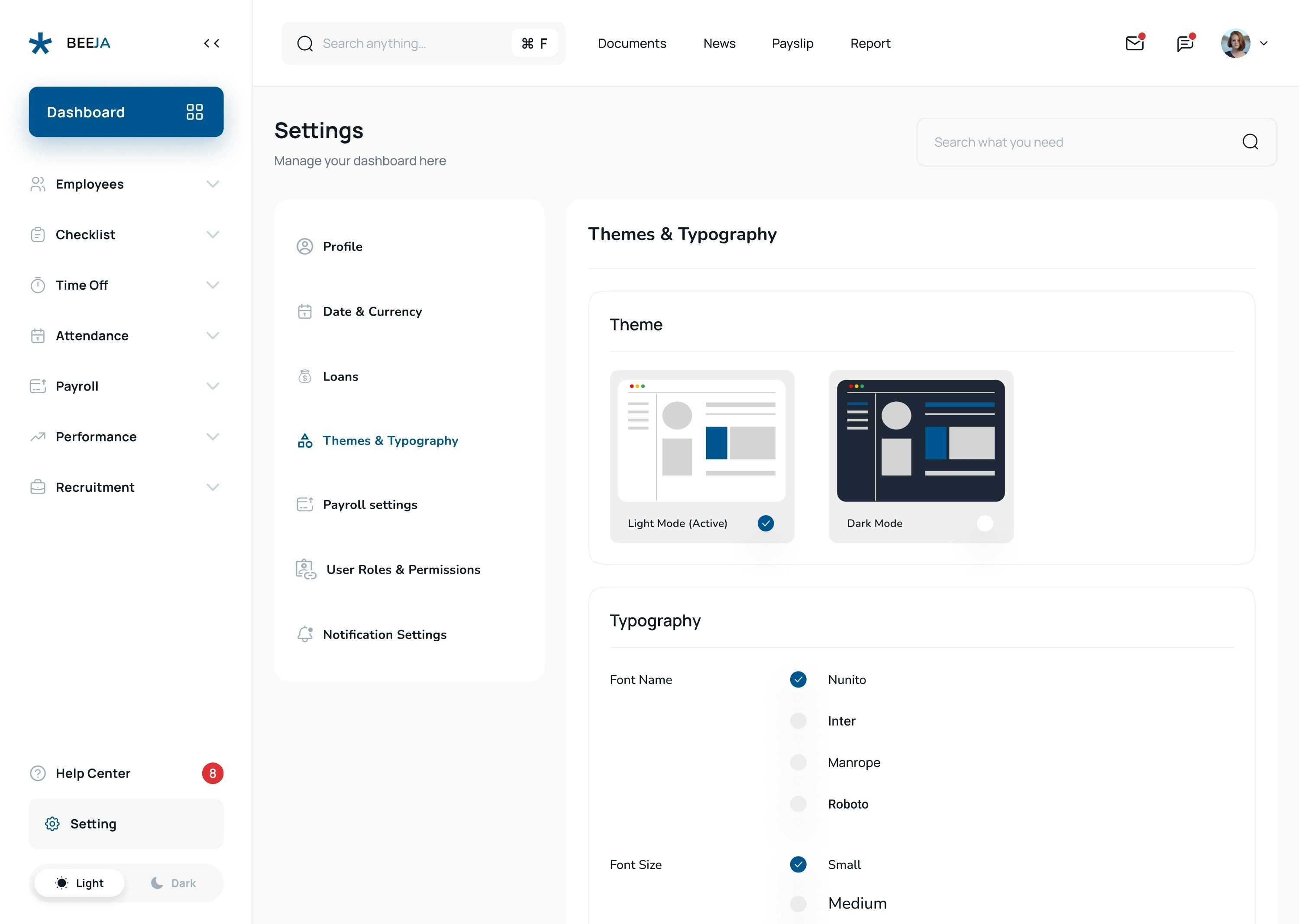Viewport: 1299px width, 924px height.
Task: Click the Light Mode preview thumbnail
Action: pos(701,440)
